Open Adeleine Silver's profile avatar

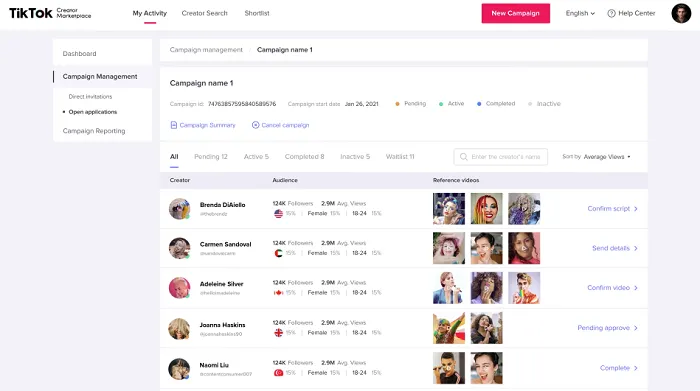(x=179, y=288)
